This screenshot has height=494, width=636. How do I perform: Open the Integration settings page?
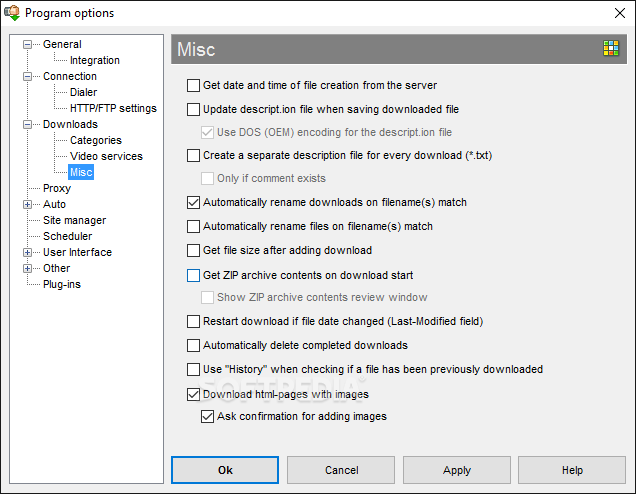coord(95,60)
